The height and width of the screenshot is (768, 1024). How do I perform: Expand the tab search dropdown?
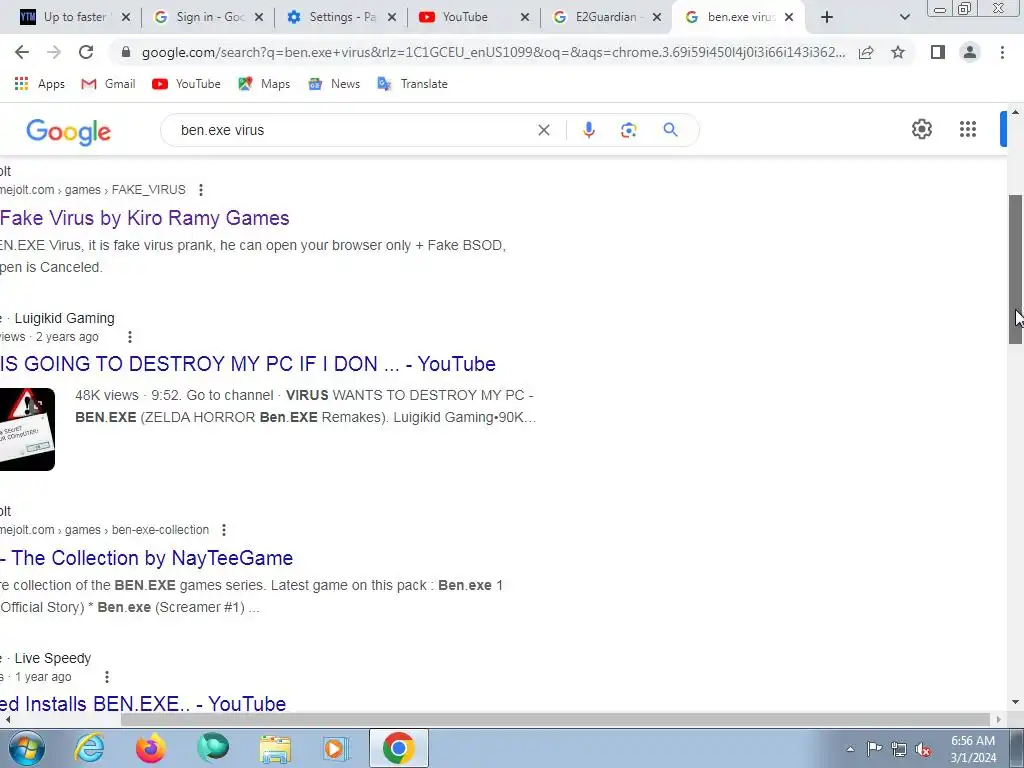tap(904, 18)
